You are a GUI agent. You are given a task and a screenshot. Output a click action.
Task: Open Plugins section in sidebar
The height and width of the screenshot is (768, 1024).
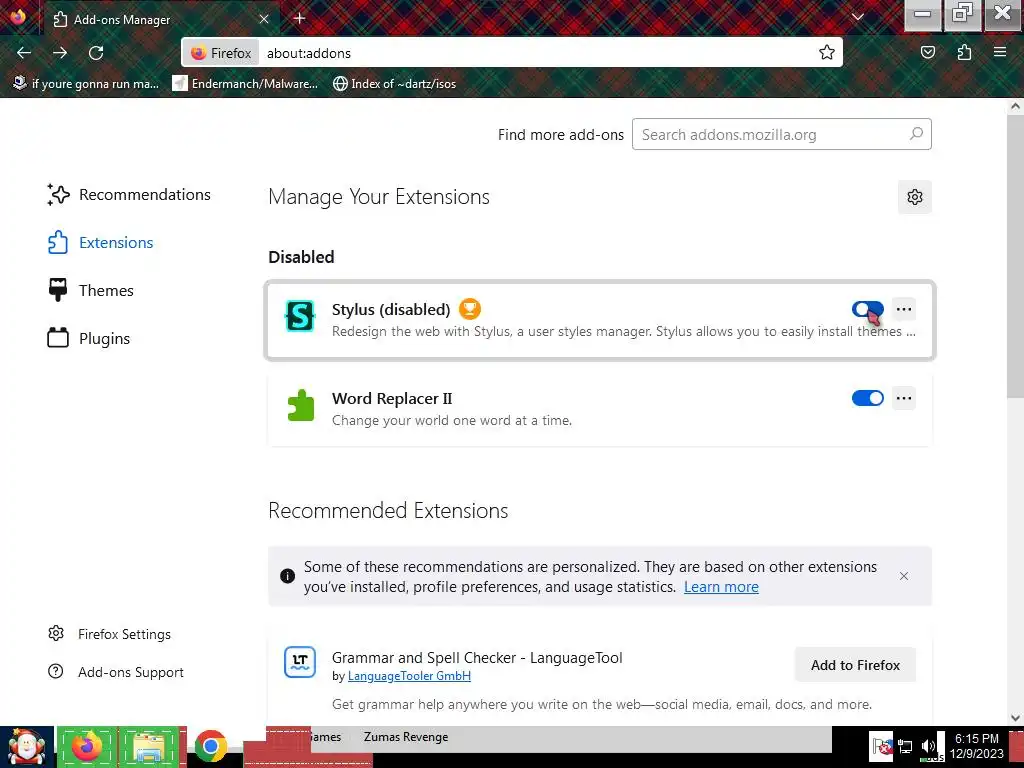coord(89,338)
